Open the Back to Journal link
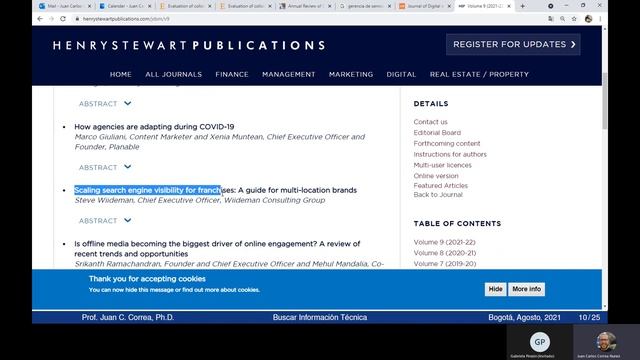This screenshot has width=640, height=360. (x=438, y=195)
